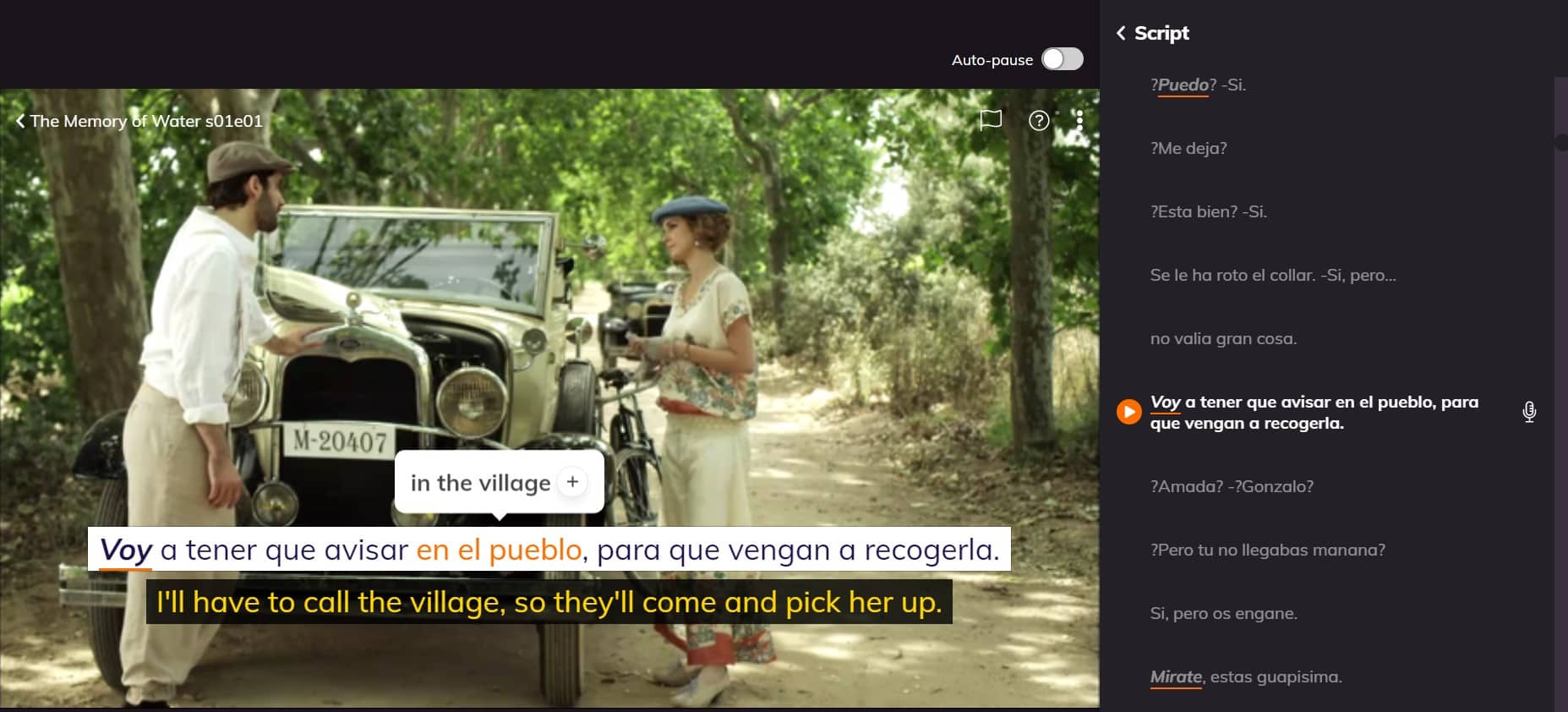Click the script panel scrollbar thumb

pyautogui.click(x=1560, y=142)
